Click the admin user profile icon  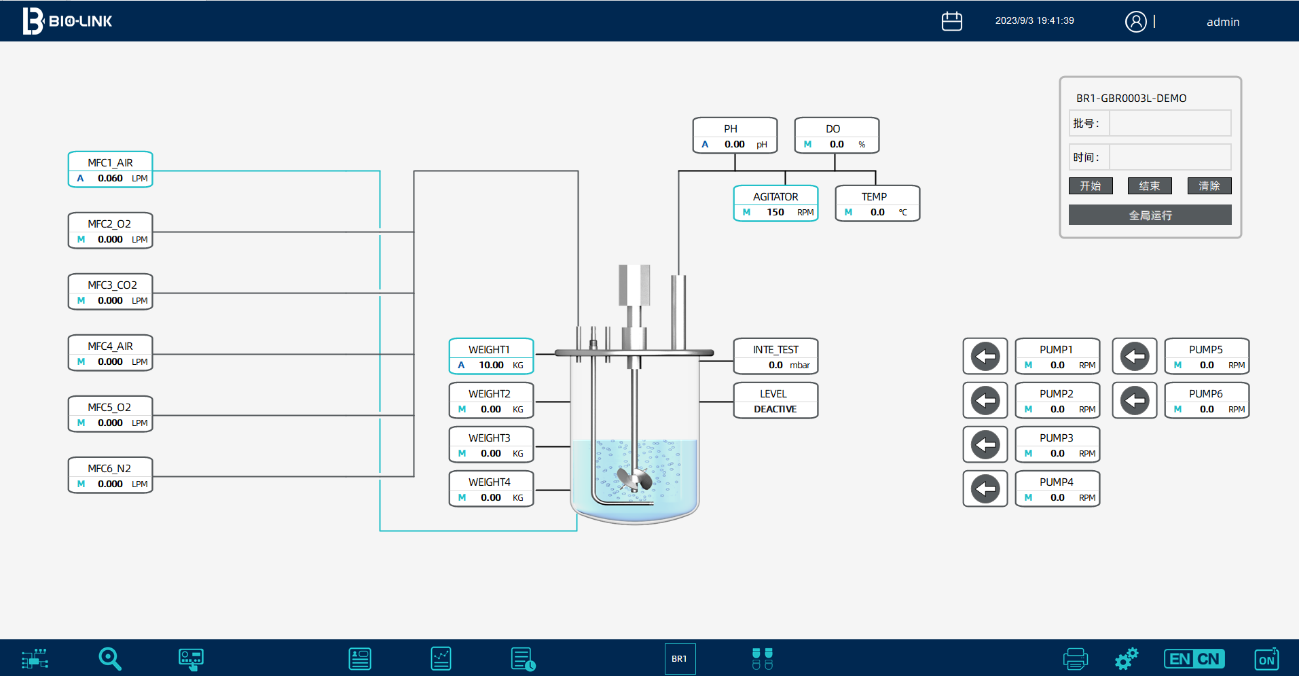[x=1136, y=21]
